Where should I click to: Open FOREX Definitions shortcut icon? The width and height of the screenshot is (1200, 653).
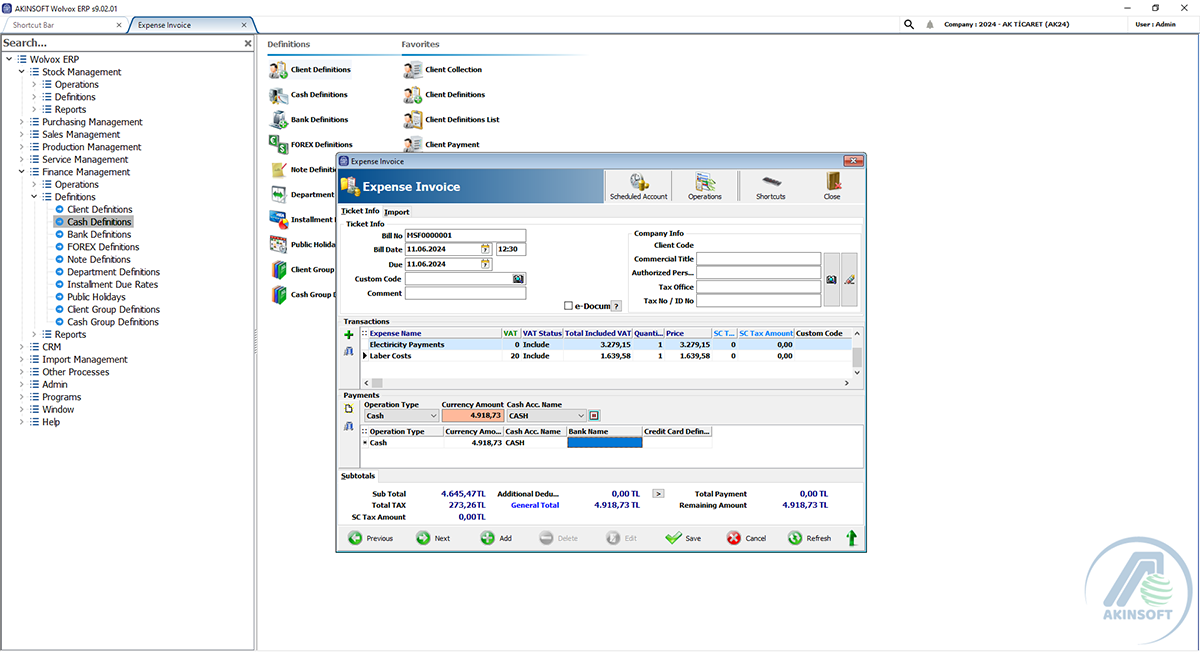pos(279,145)
